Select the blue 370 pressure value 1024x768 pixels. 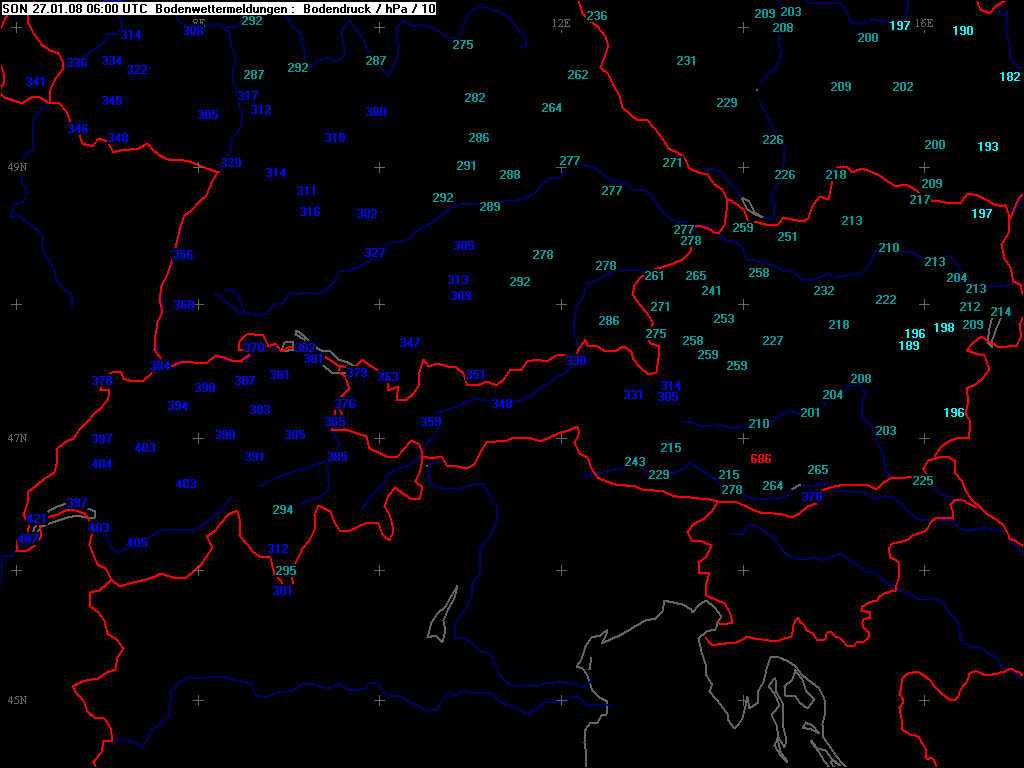click(812, 497)
